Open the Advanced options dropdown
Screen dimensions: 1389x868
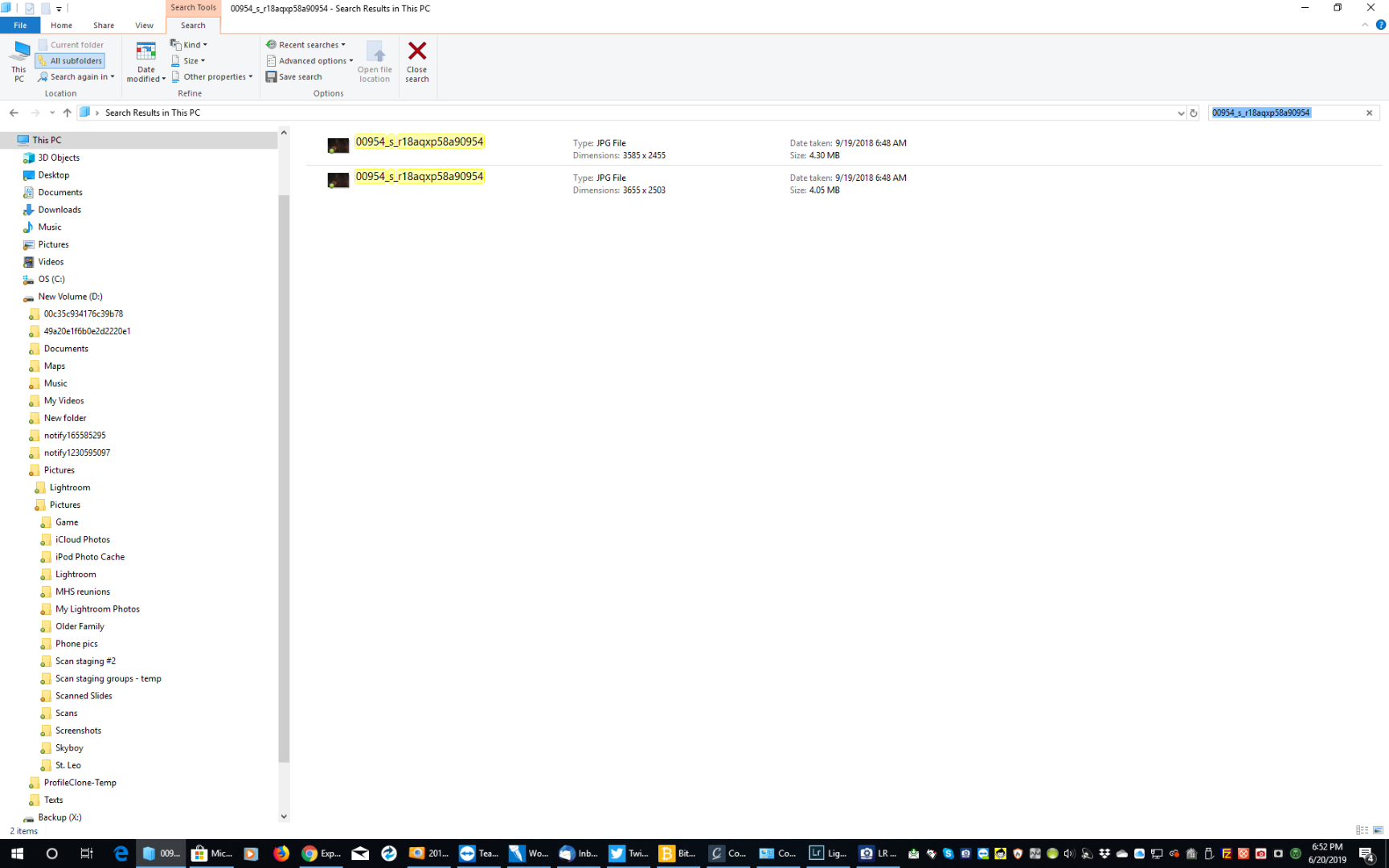309,61
